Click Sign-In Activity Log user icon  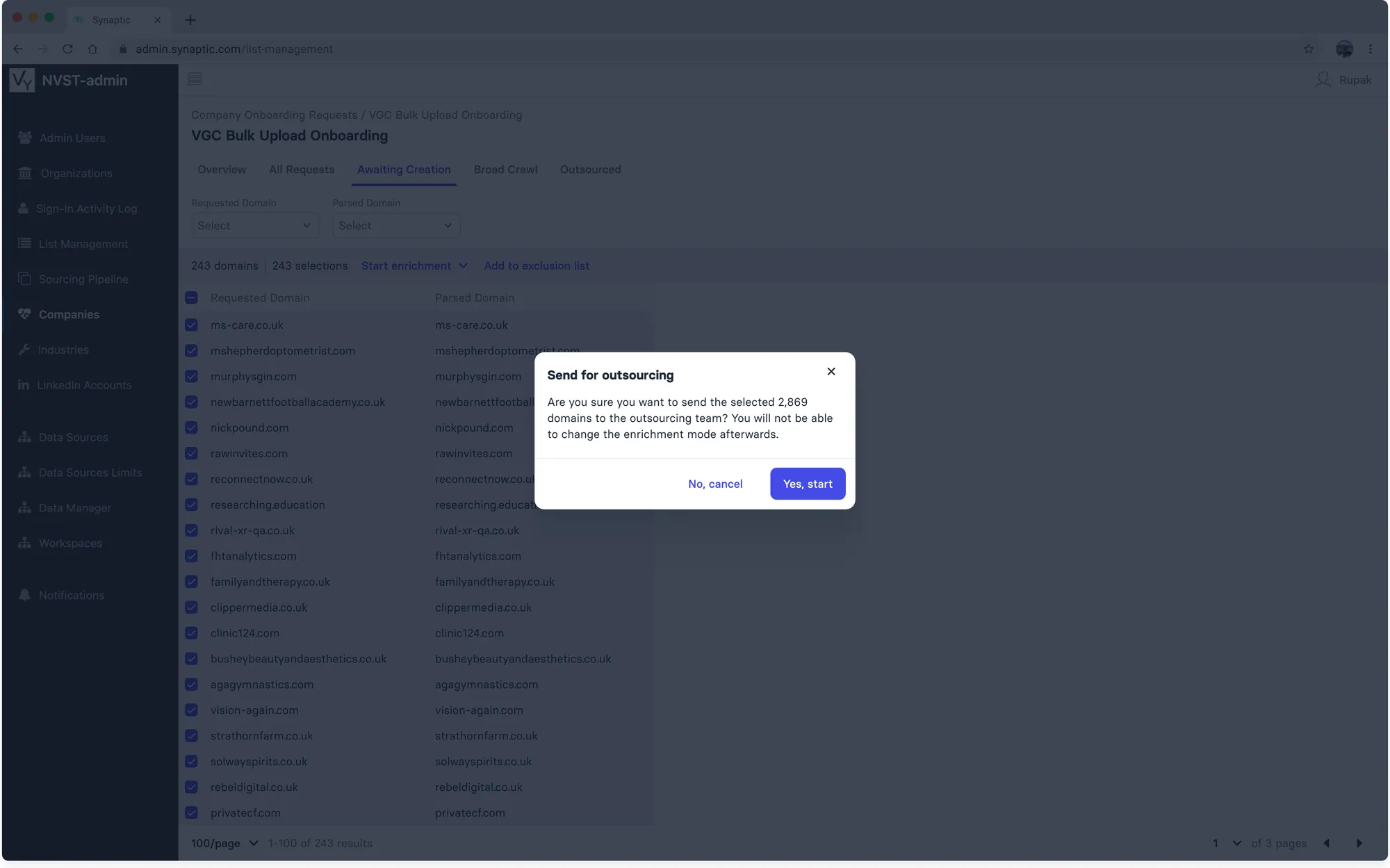pyautogui.click(x=23, y=208)
